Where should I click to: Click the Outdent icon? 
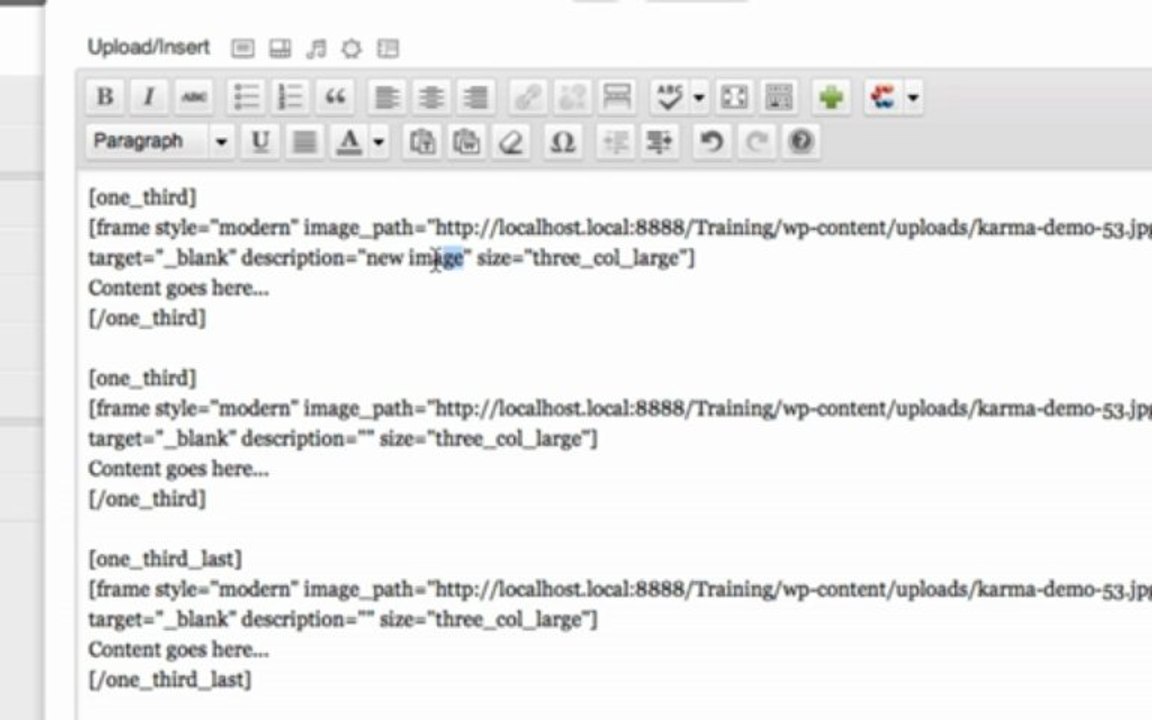[615, 141]
